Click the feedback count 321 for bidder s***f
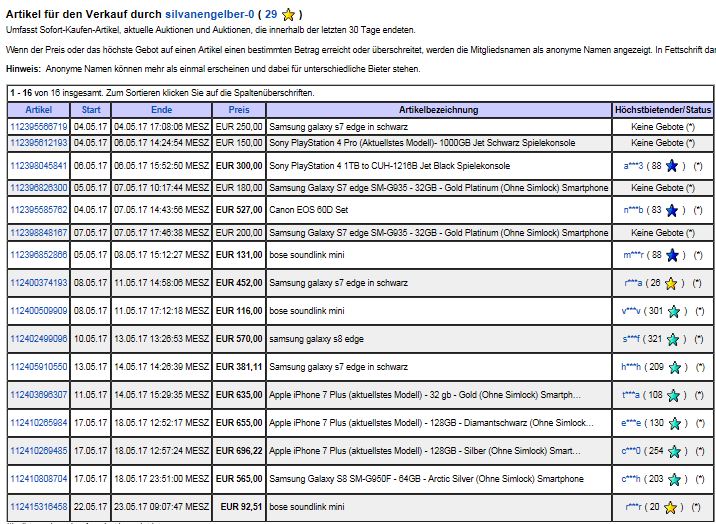 (654, 339)
